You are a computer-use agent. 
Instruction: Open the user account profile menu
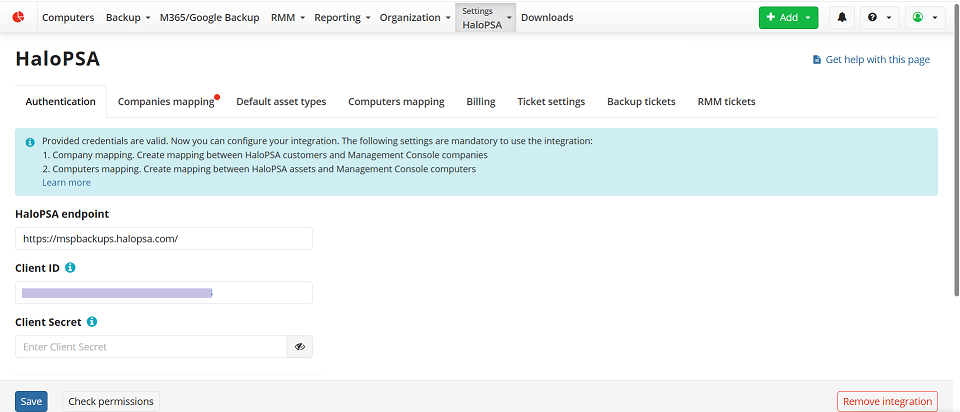(924, 18)
